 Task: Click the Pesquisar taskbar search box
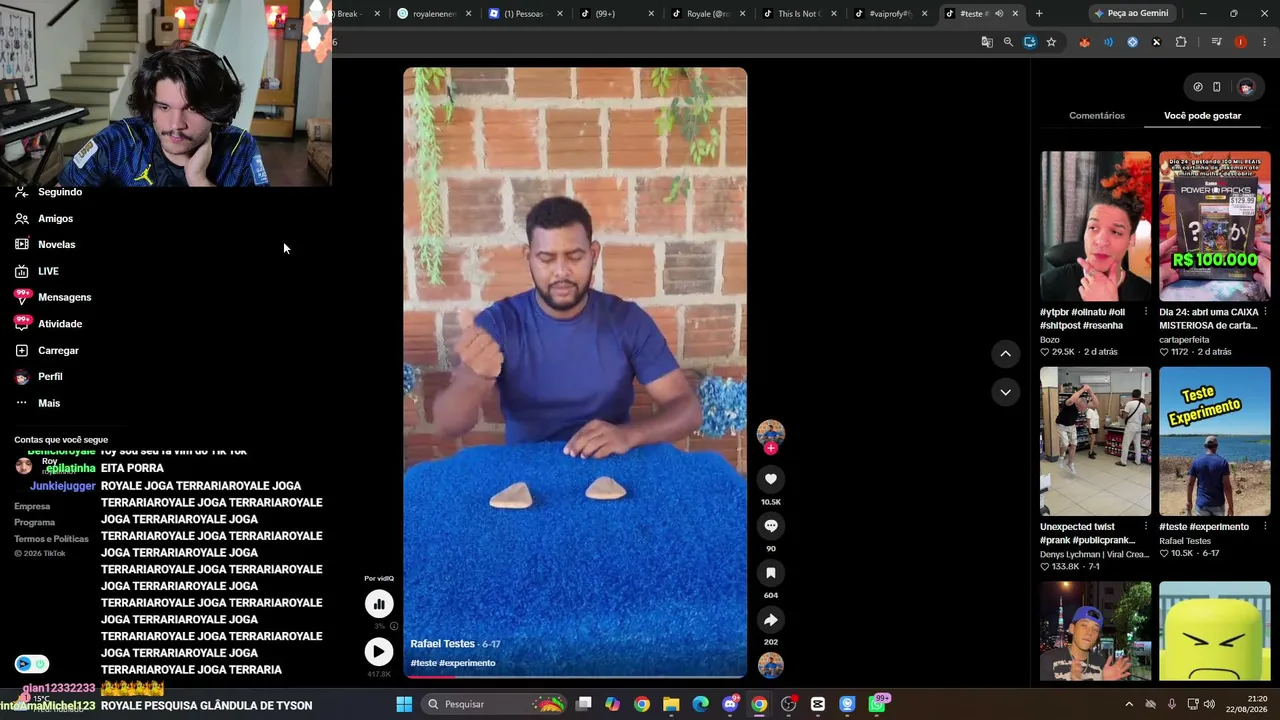(496, 704)
